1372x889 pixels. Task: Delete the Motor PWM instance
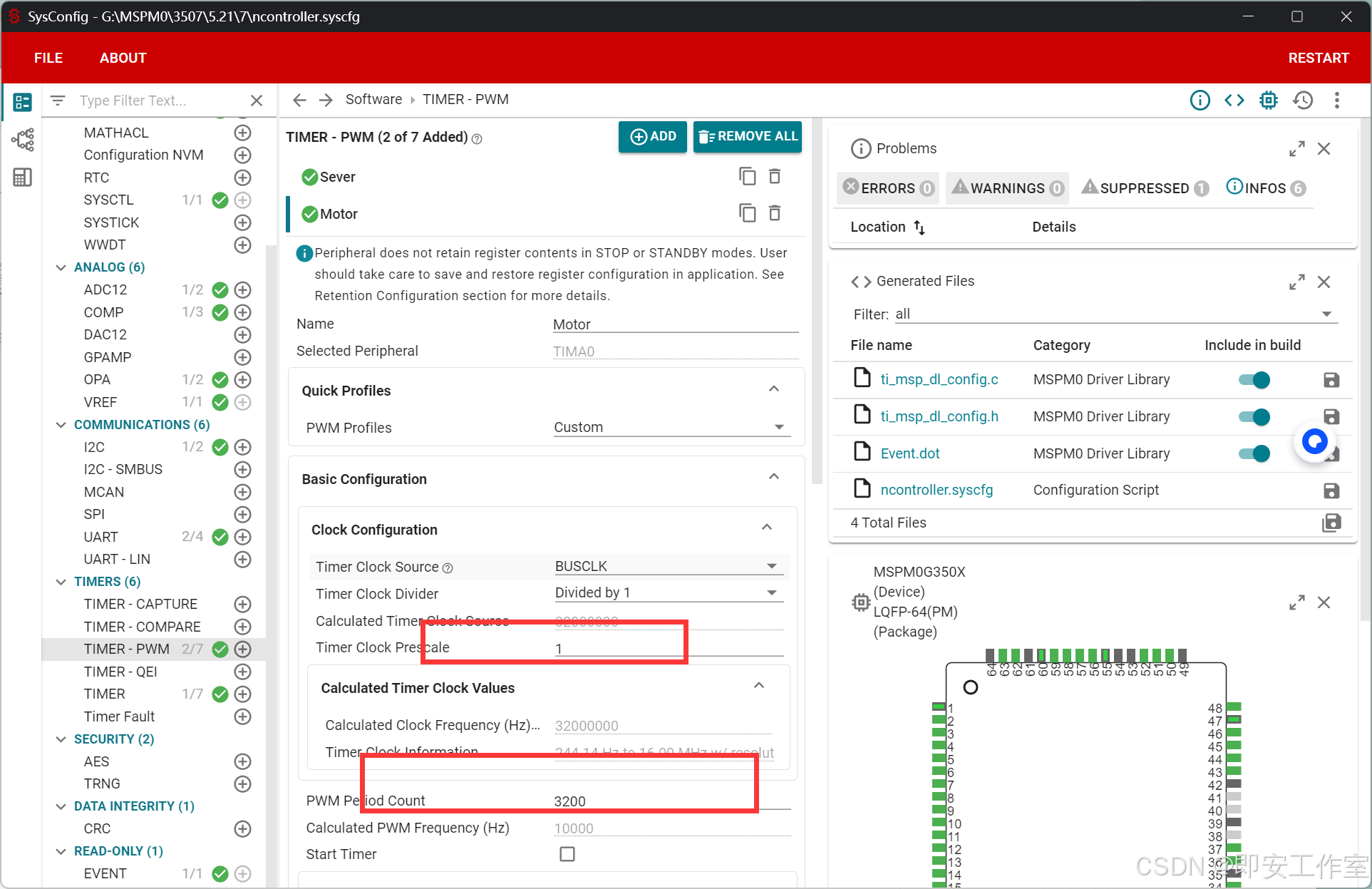pyautogui.click(x=775, y=213)
